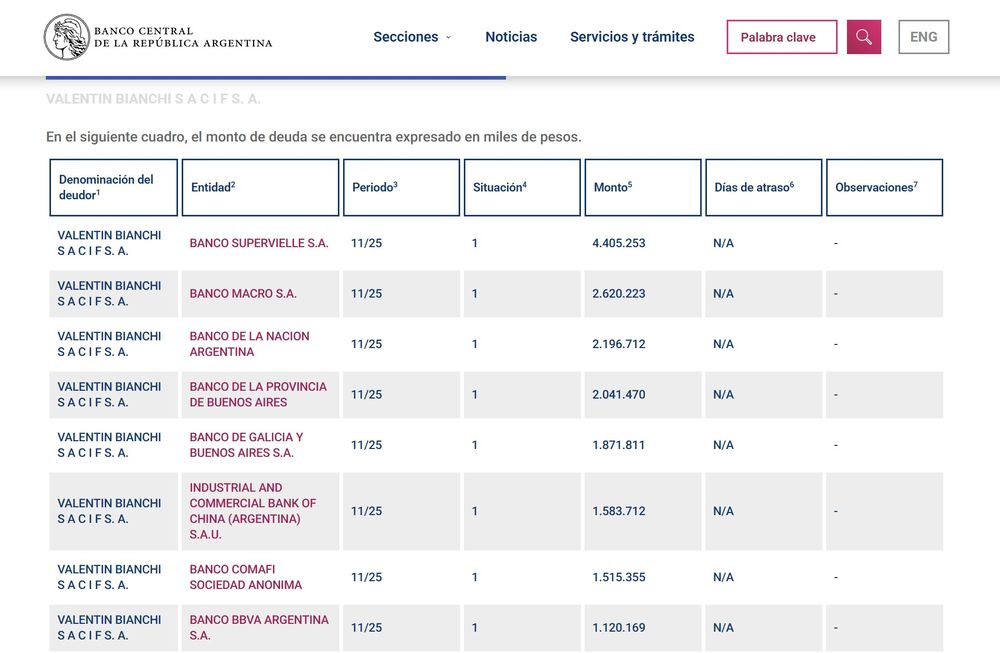1000x653 pixels.
Task: Open BANCO DE LA PROVINCIA DE BUENOS AIRES link
Action: coord(258,394)
